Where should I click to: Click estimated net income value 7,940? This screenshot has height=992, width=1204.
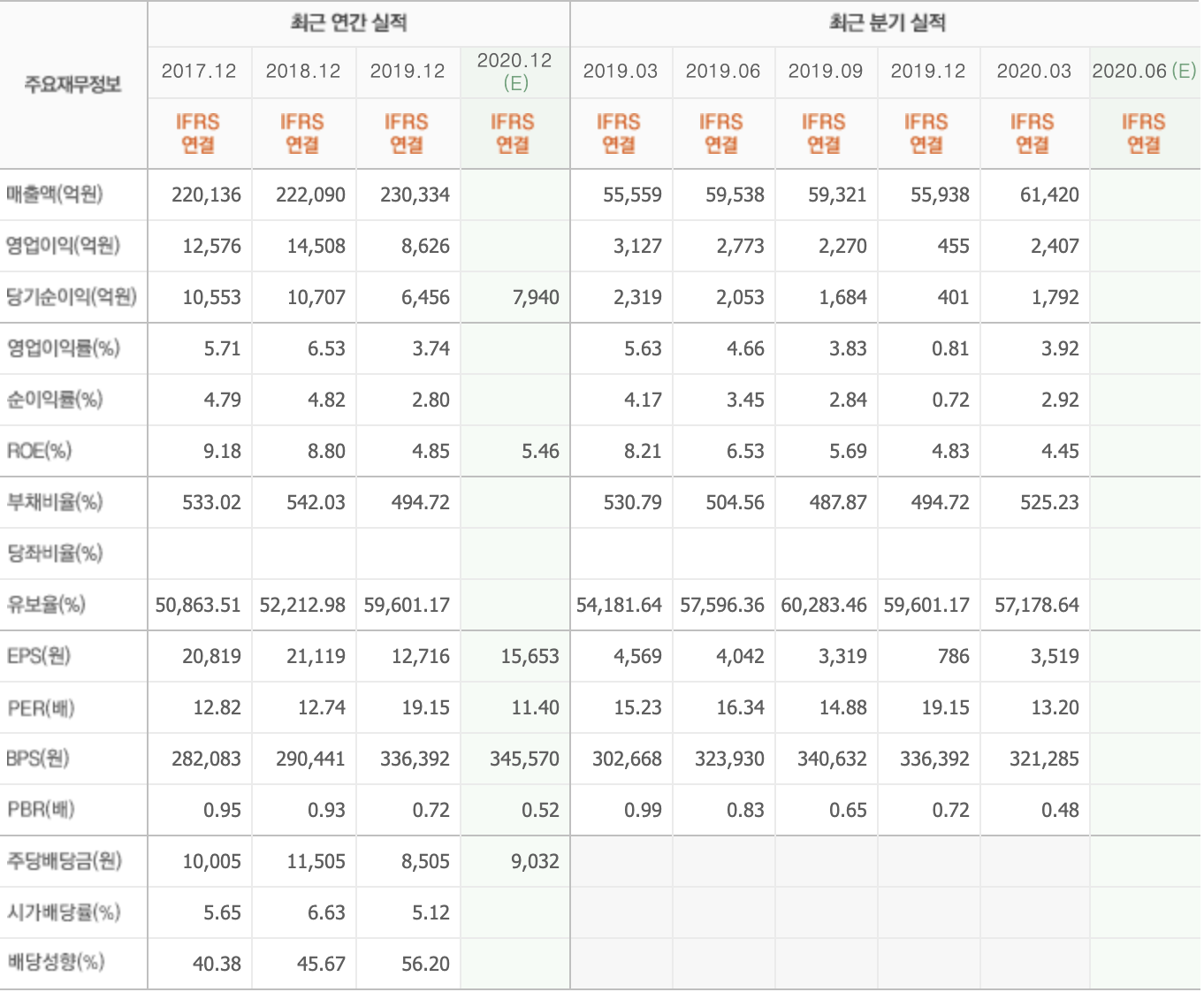(x=536, y=298)
